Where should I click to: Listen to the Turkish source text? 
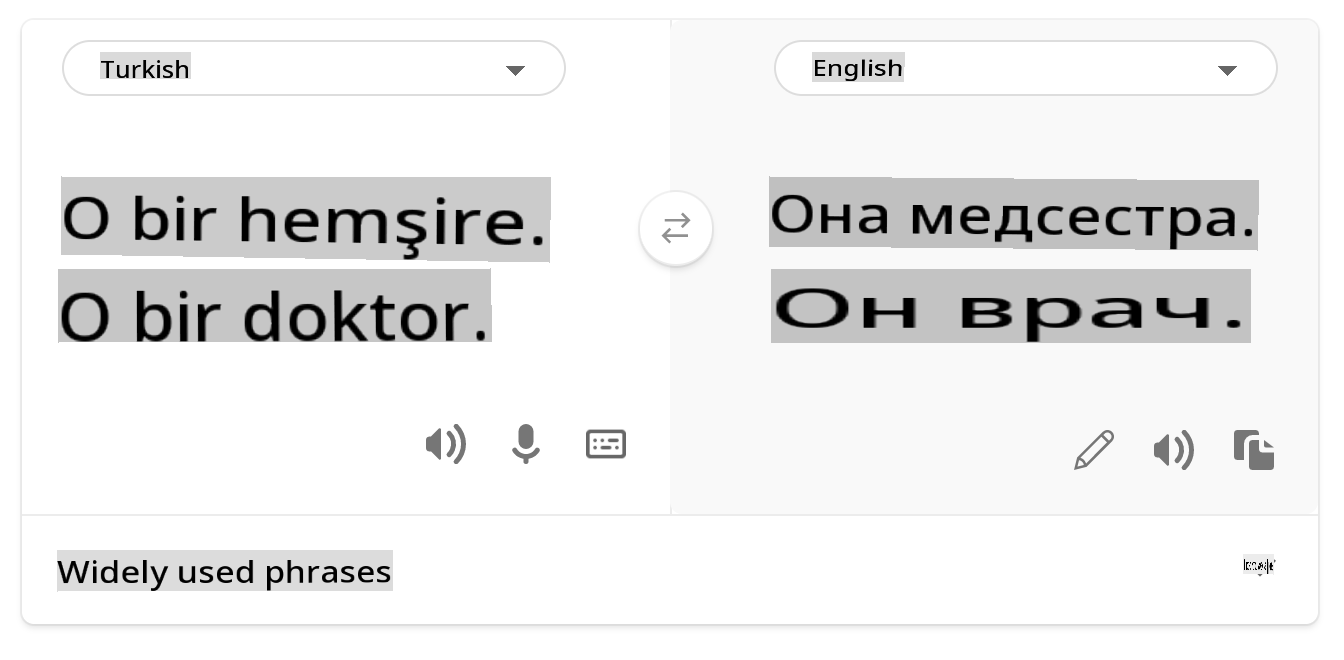446,444
